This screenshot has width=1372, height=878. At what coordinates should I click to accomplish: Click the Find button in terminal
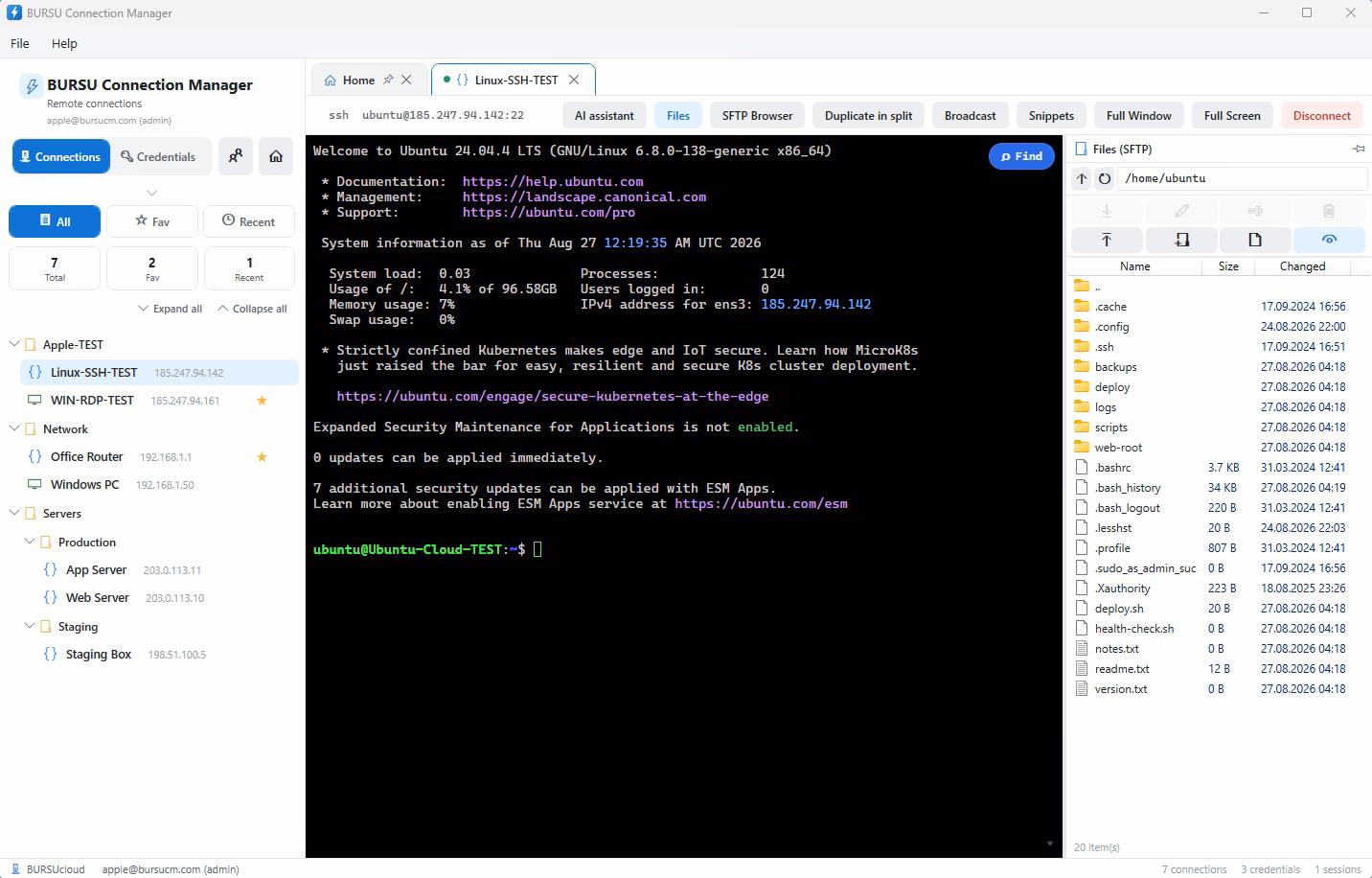pos(1021,156)
